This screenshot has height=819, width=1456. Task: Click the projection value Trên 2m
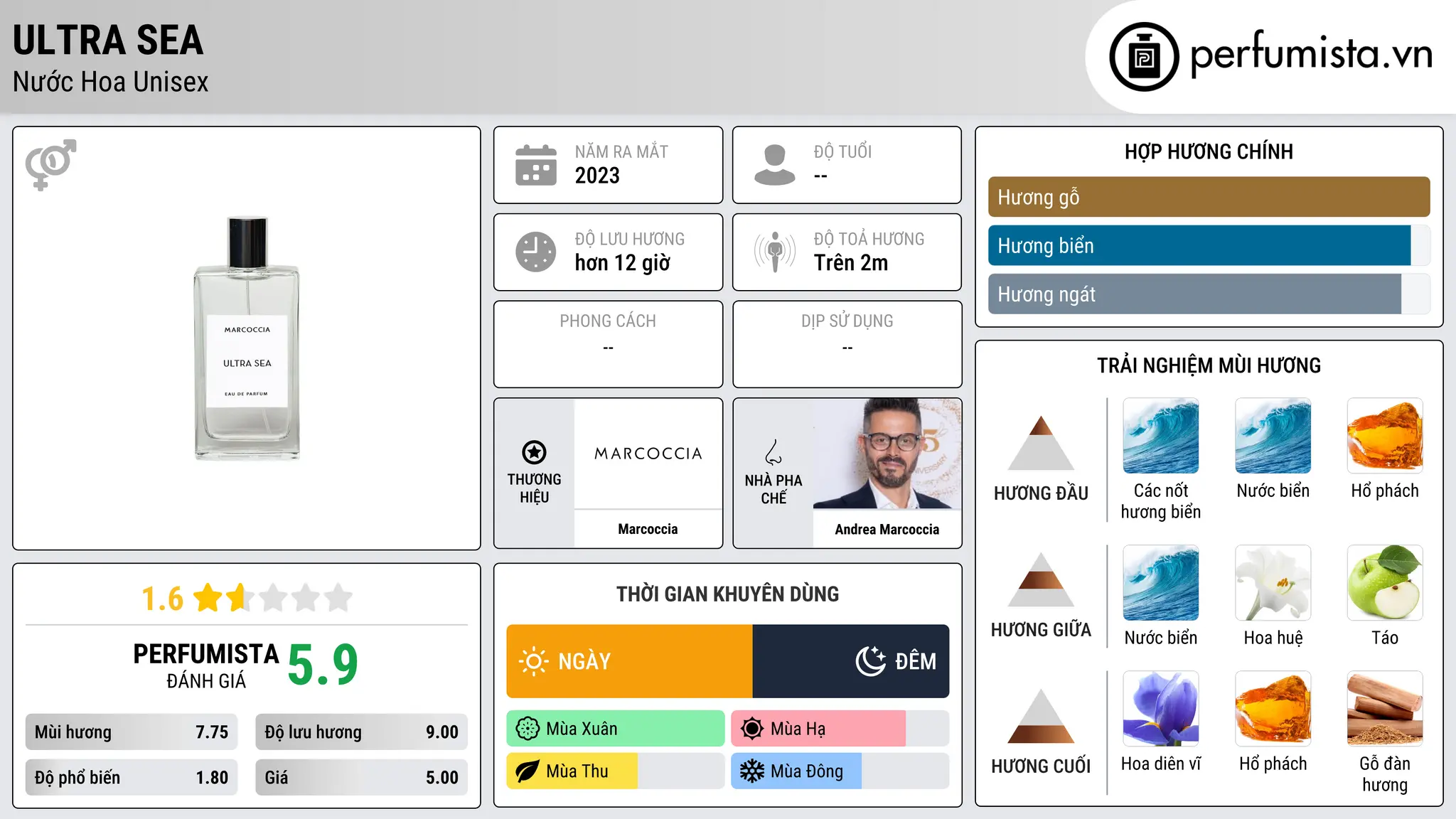coord(851,263)
